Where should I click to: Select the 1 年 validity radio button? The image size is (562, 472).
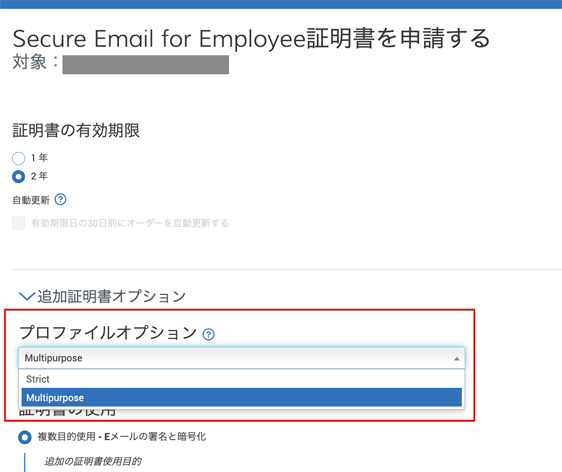pyautogui.click(x=19, y=158)
